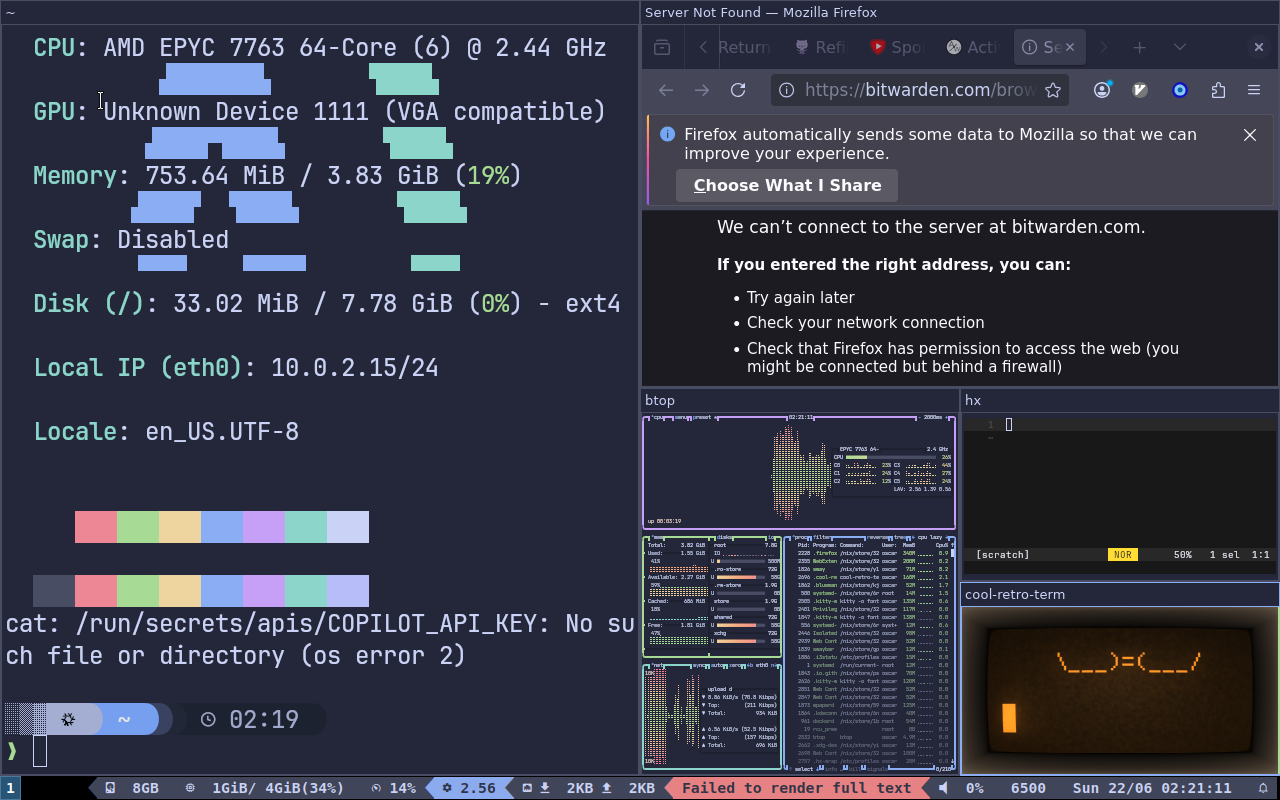Switch to the Spo tab with red shield icon
The height and width of the screenshot is (800, 1280).
pos(896,47)
